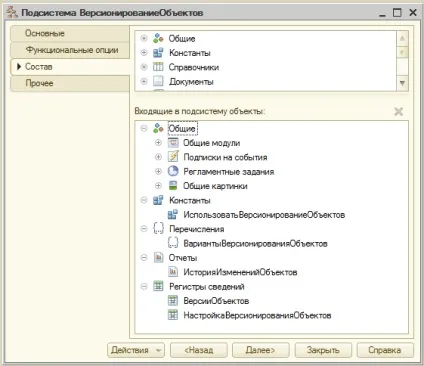The image size is (424, 366).
Task: Expand the Общие картинки node
Action: tap(158, 186)
